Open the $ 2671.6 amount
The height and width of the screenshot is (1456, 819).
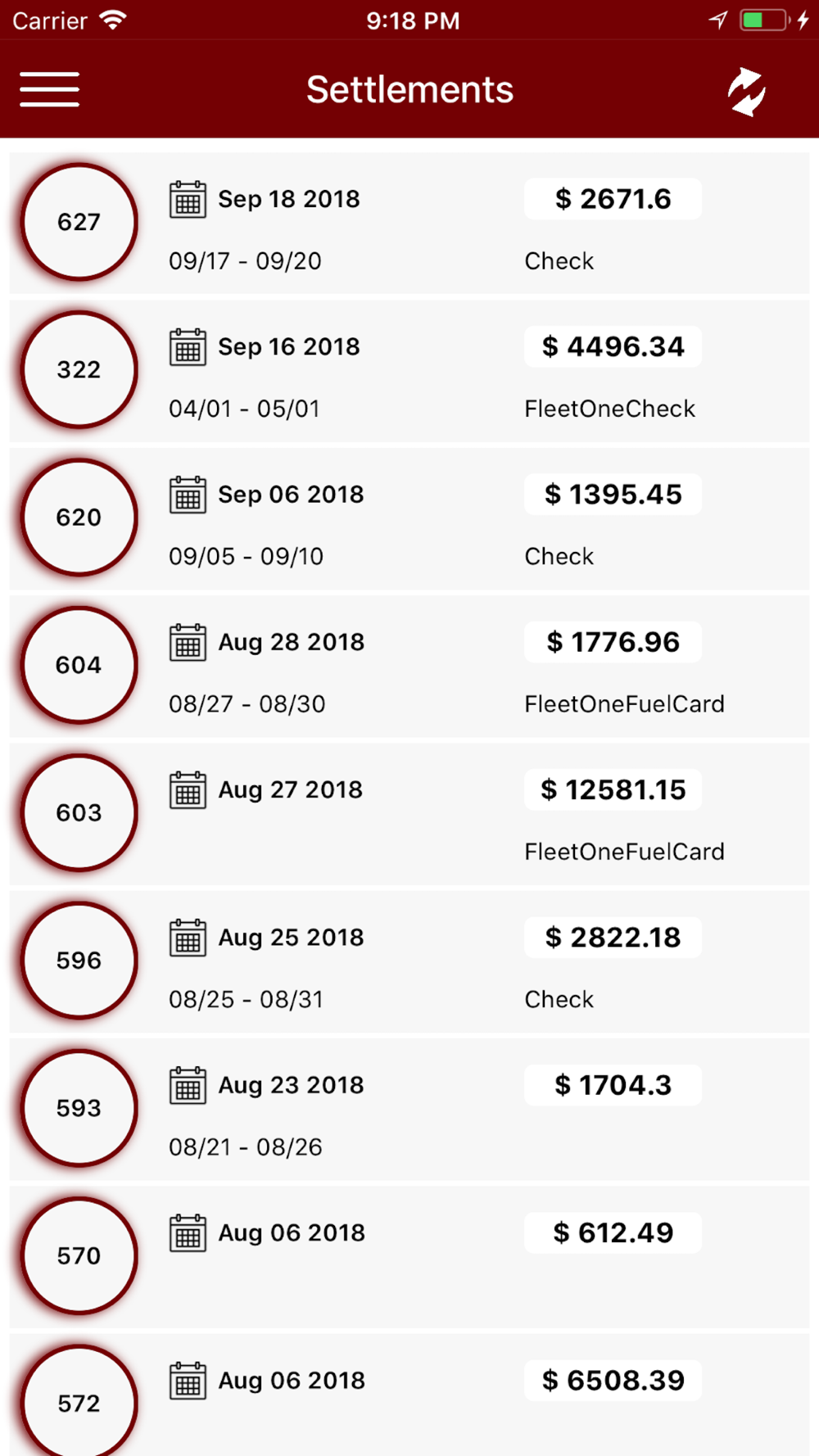[613, 199]
